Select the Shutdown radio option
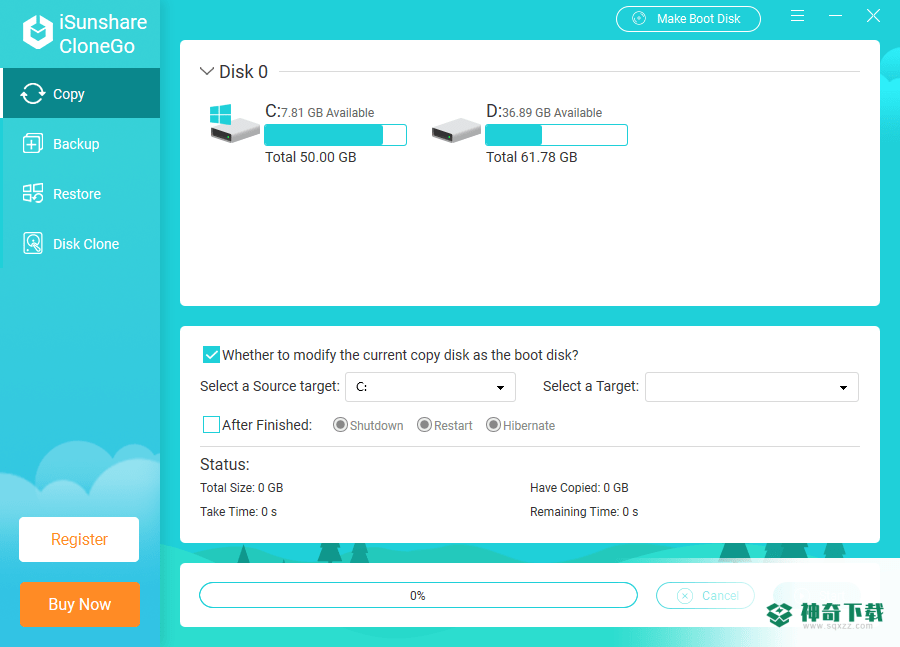900x647 pixels. click(340, 425)
